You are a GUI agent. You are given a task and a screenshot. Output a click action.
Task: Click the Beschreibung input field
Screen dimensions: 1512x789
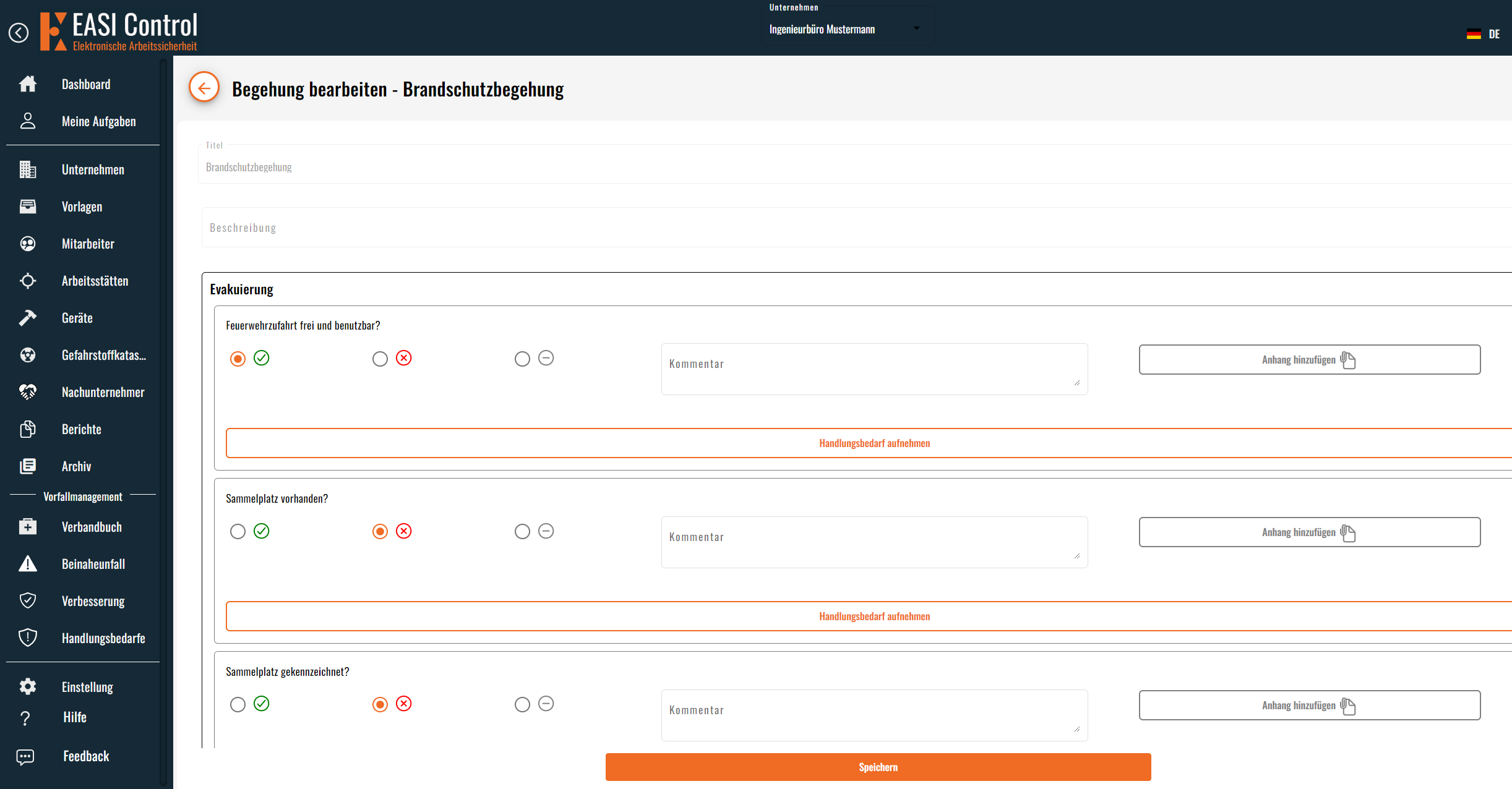(854, 228)
